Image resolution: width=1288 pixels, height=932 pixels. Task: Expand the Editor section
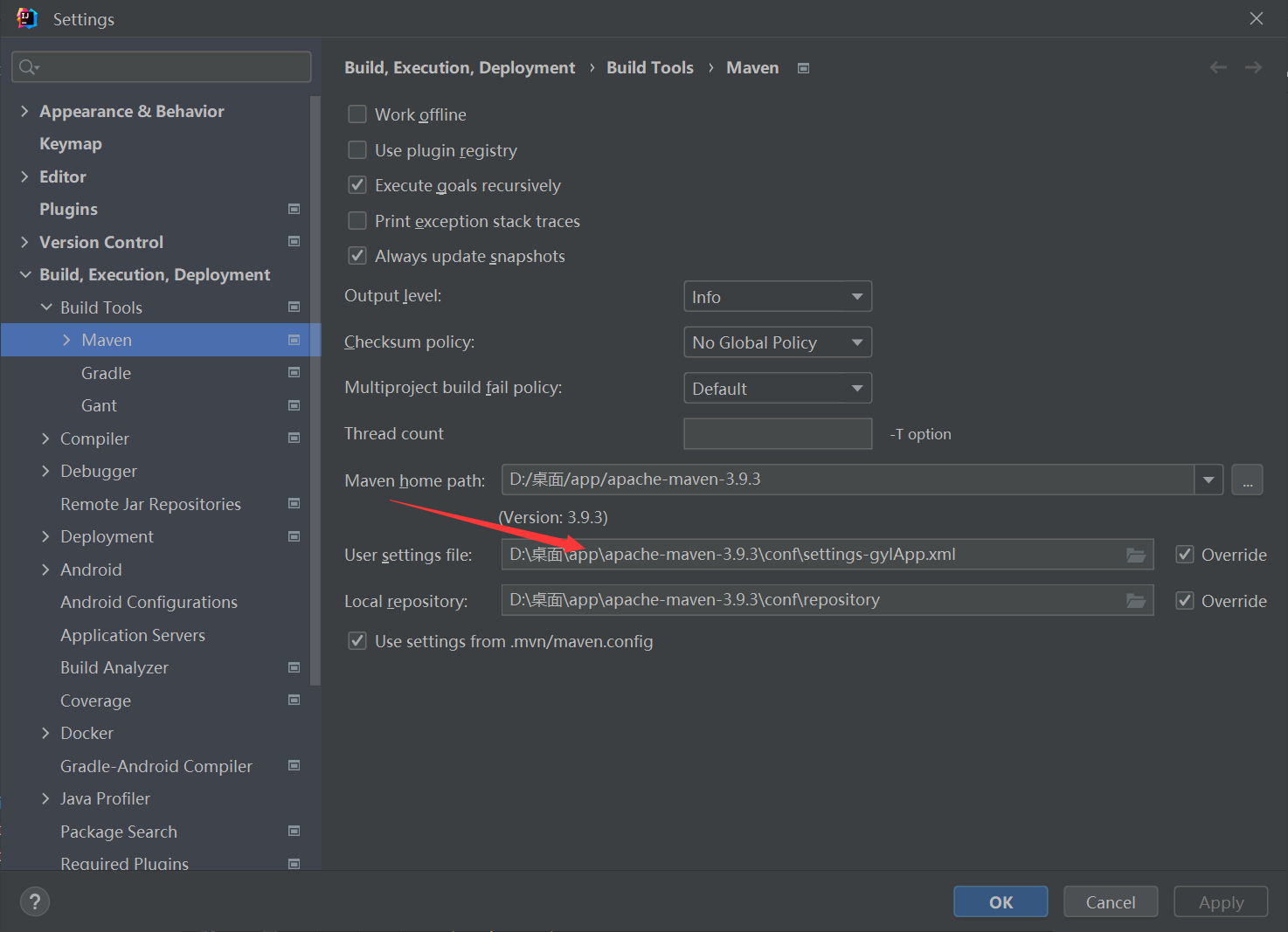click(24, 176)
